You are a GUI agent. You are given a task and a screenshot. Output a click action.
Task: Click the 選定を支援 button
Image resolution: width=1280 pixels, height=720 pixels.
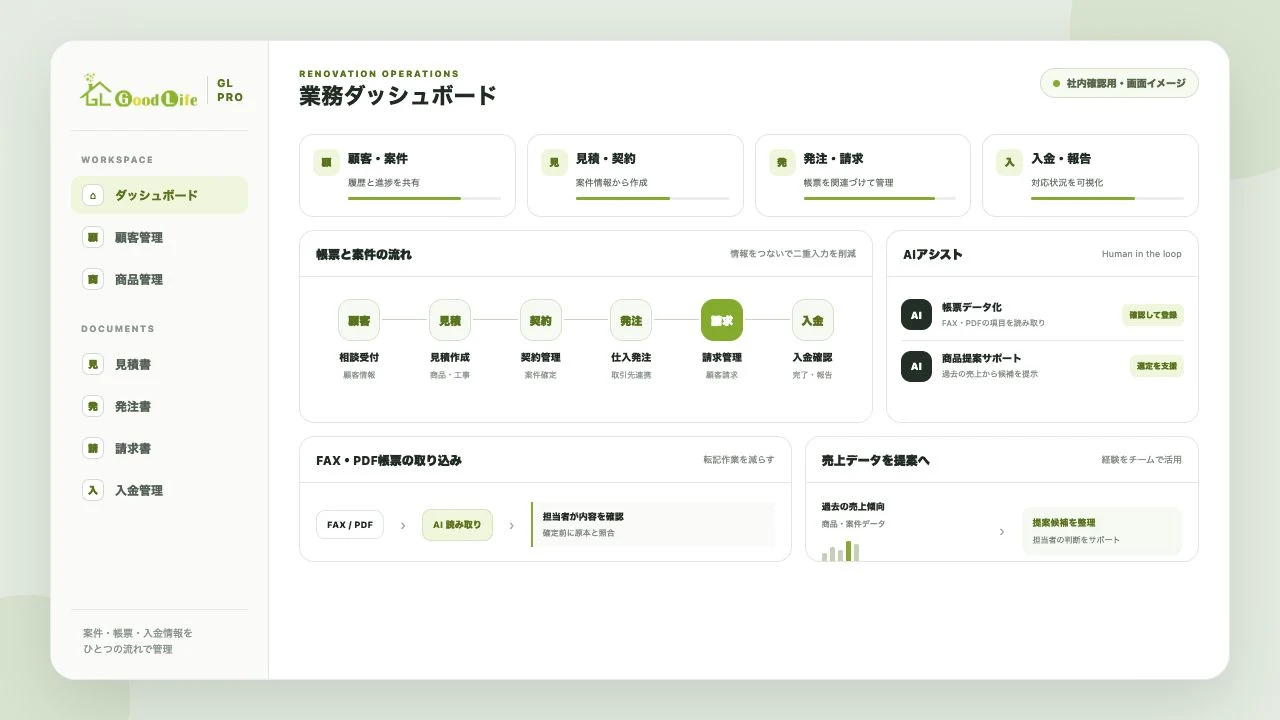pyautogui.click(x=1157, y=366)
